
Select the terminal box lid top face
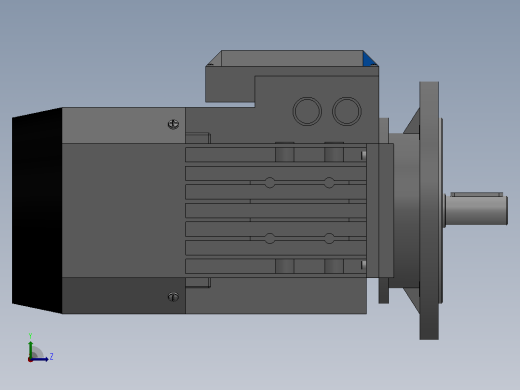click(x=292, y=58)
